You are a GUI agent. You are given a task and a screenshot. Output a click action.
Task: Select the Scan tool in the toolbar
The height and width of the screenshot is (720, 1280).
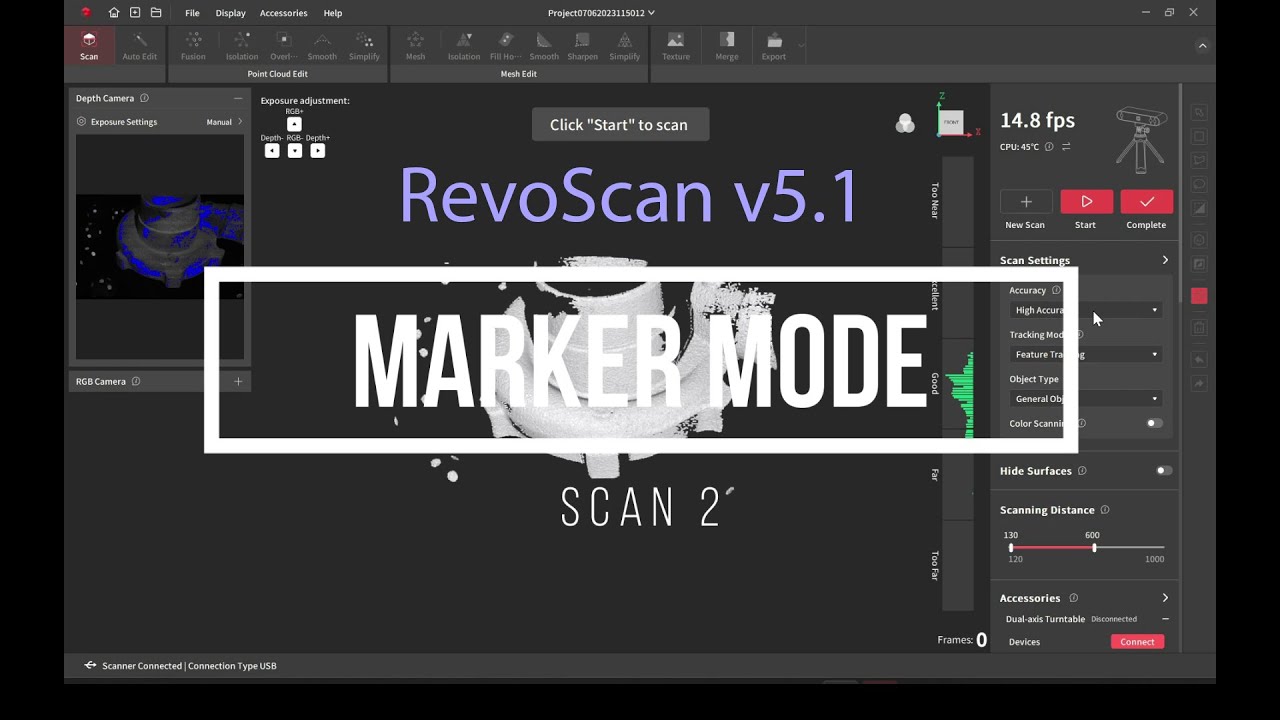point(89,46)
